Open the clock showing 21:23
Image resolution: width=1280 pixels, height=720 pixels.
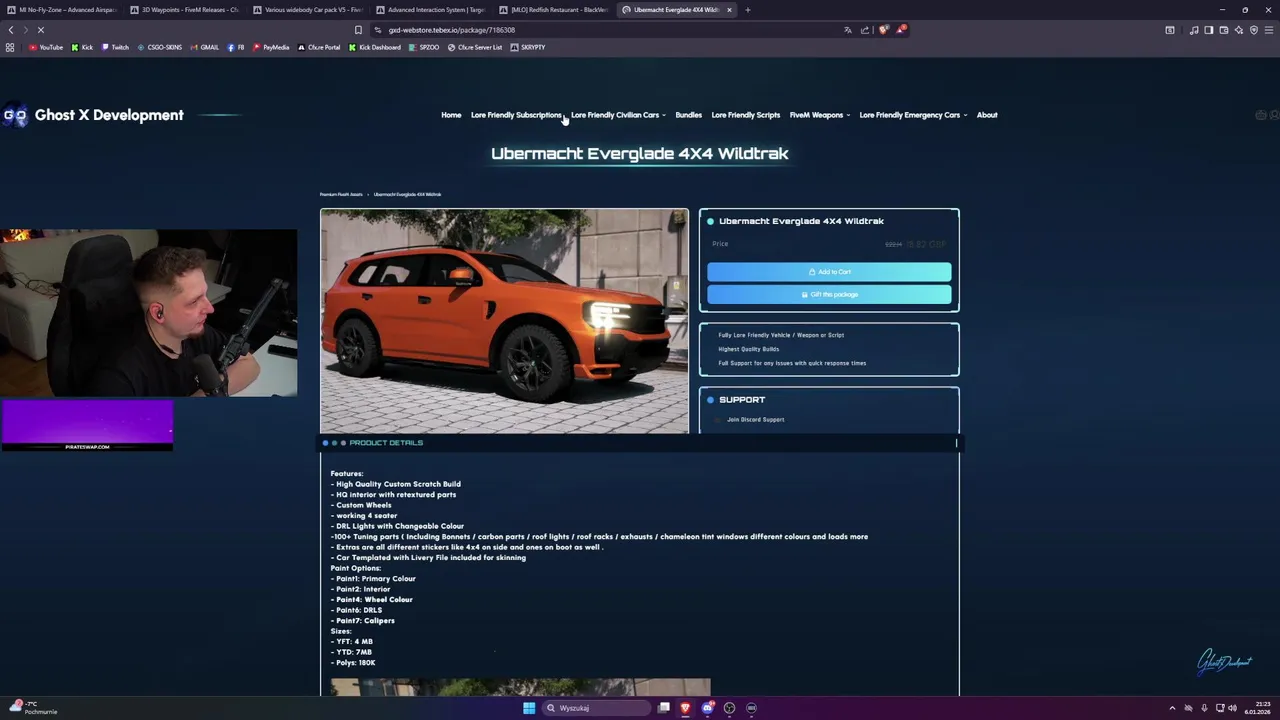(1257, 708)
